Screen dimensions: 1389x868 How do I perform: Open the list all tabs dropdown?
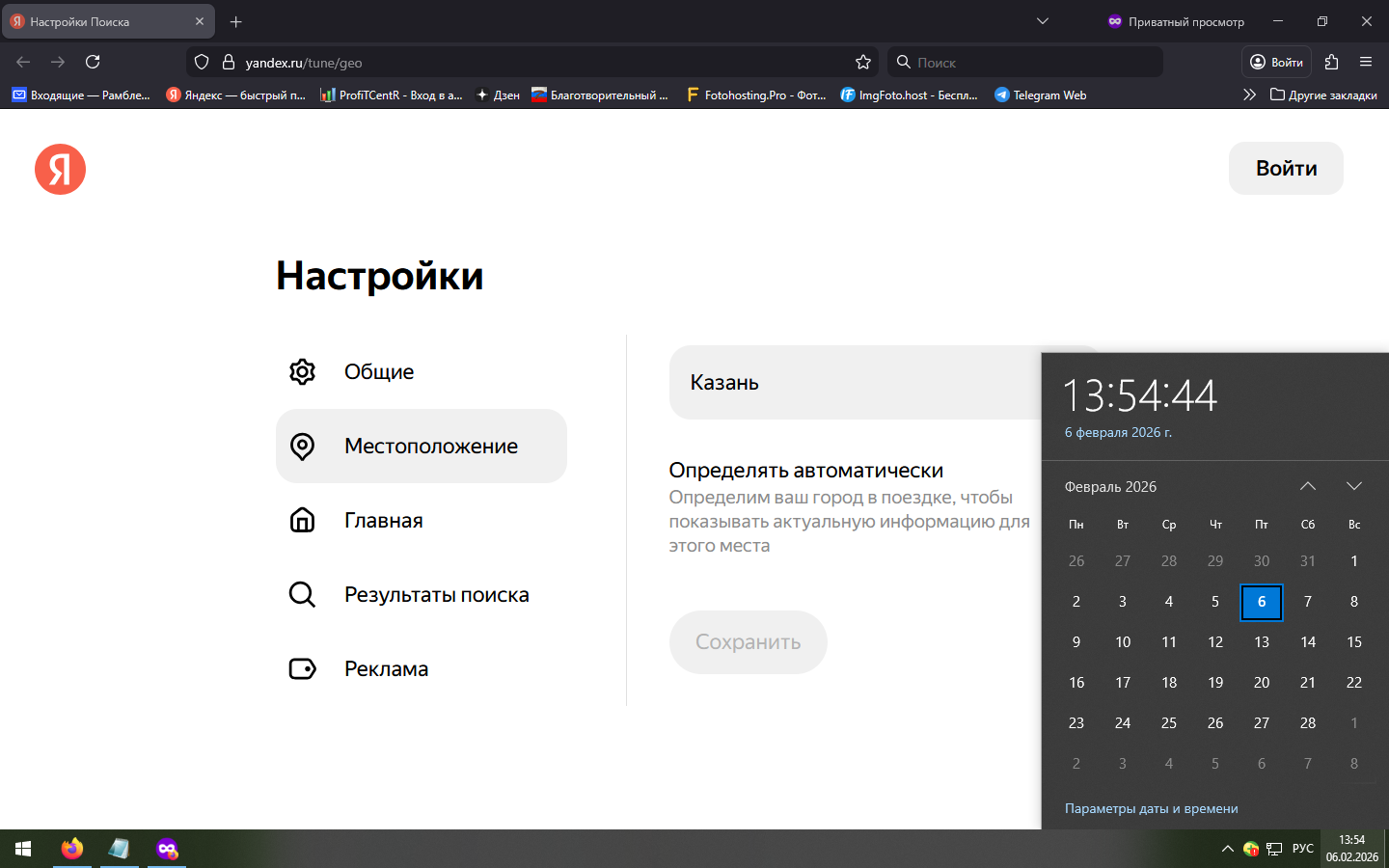(1042, 21)
